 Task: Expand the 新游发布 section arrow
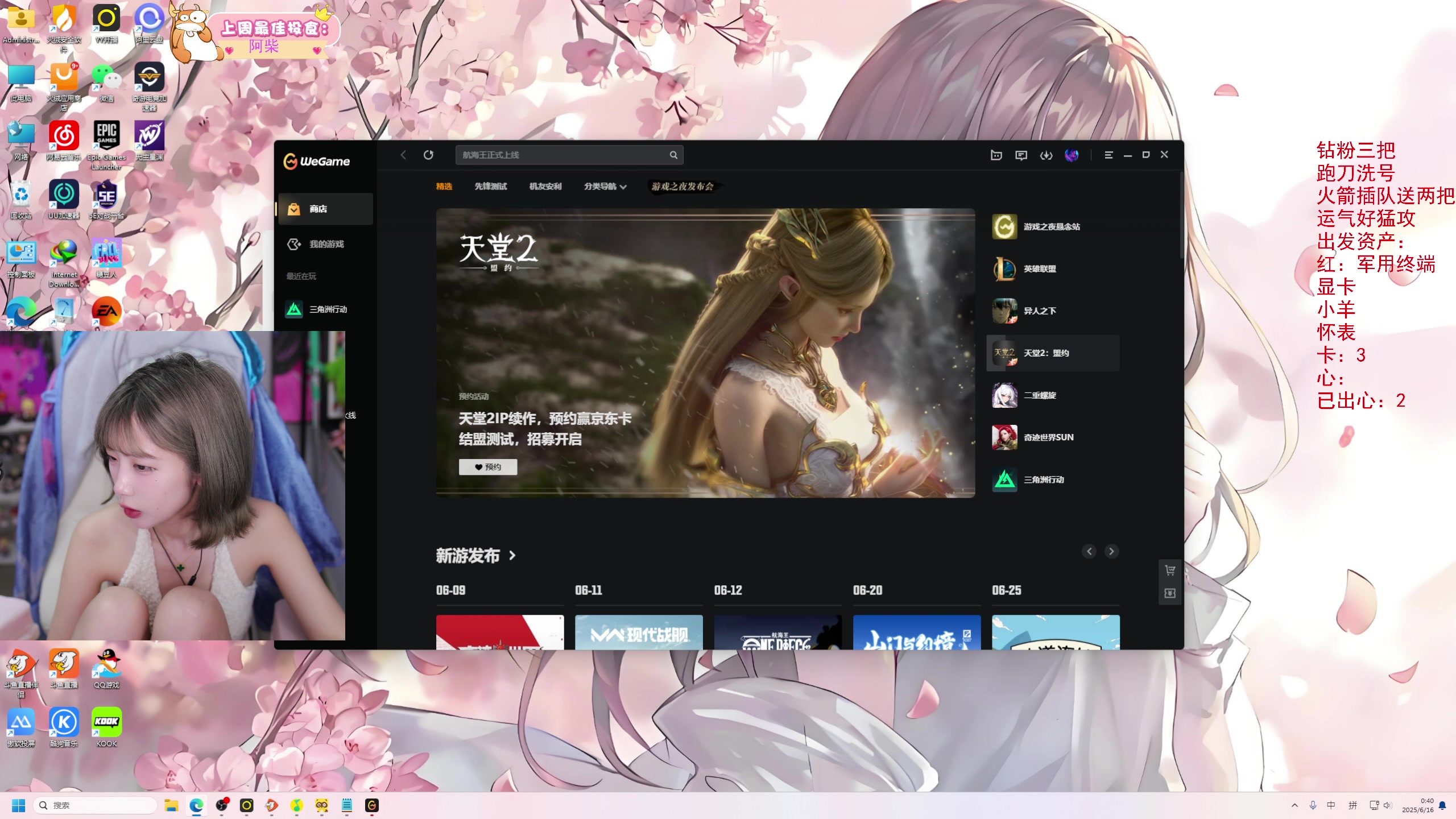(512, 556)
